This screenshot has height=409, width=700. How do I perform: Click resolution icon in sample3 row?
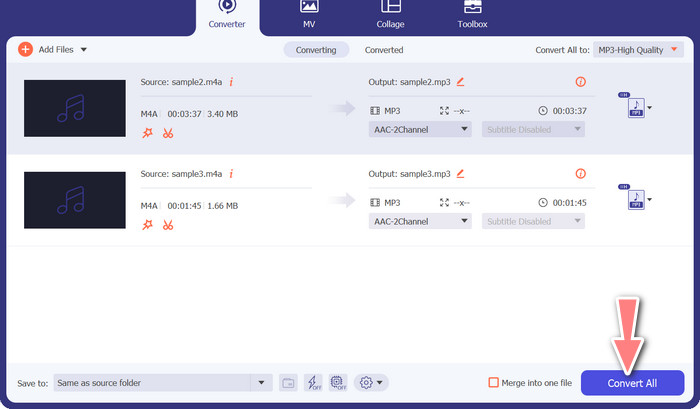pyautogui.click(x=444, y=203)
